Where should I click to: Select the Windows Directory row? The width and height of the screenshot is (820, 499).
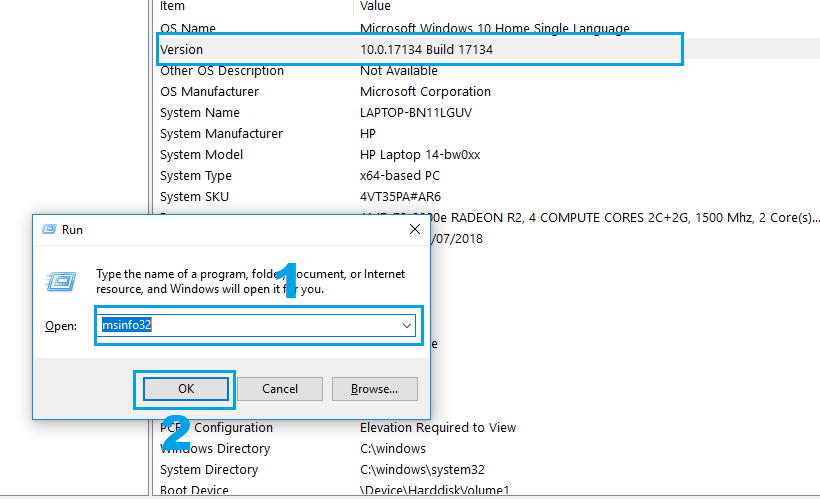[x=215, y=449]
